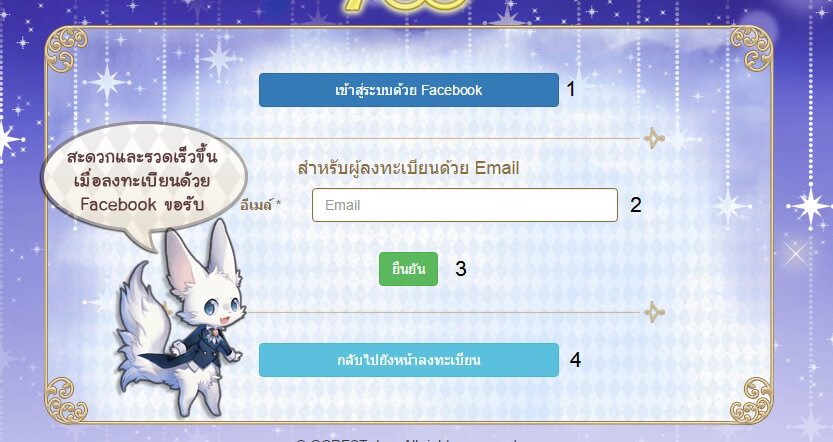This screenshot has width=833, height=442.
Task: Confirm with the green ยืนยัน button
Action: tap(408, 269)
